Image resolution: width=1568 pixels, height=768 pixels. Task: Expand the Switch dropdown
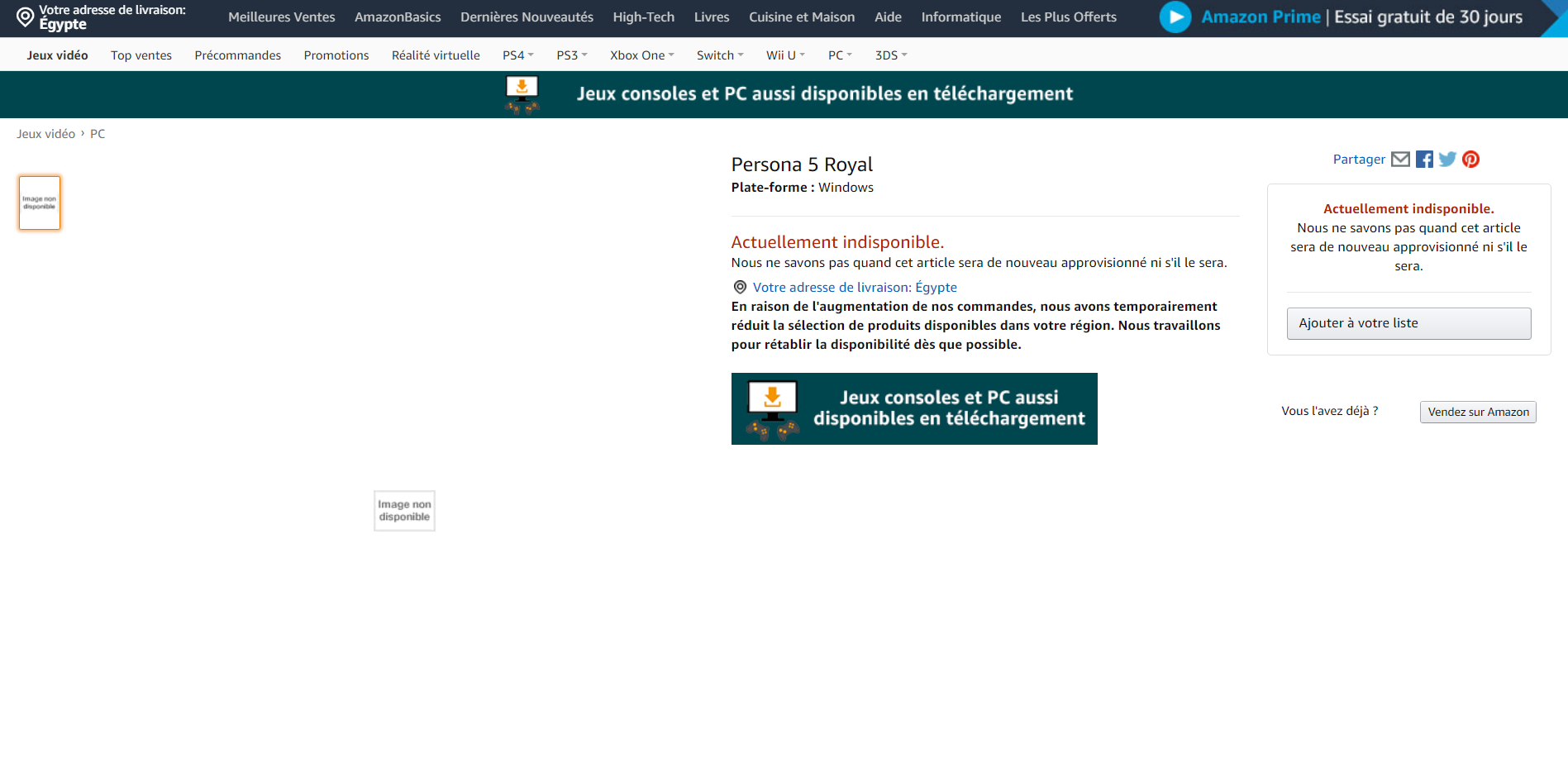coord(720,55)
